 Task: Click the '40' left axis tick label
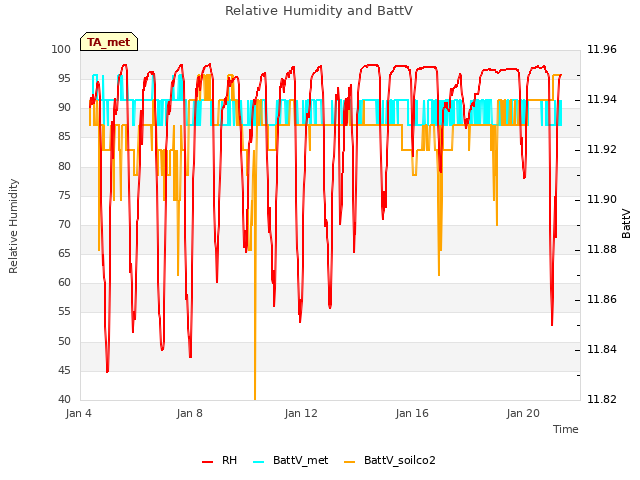pyautogui.click(x=64, y=399)
